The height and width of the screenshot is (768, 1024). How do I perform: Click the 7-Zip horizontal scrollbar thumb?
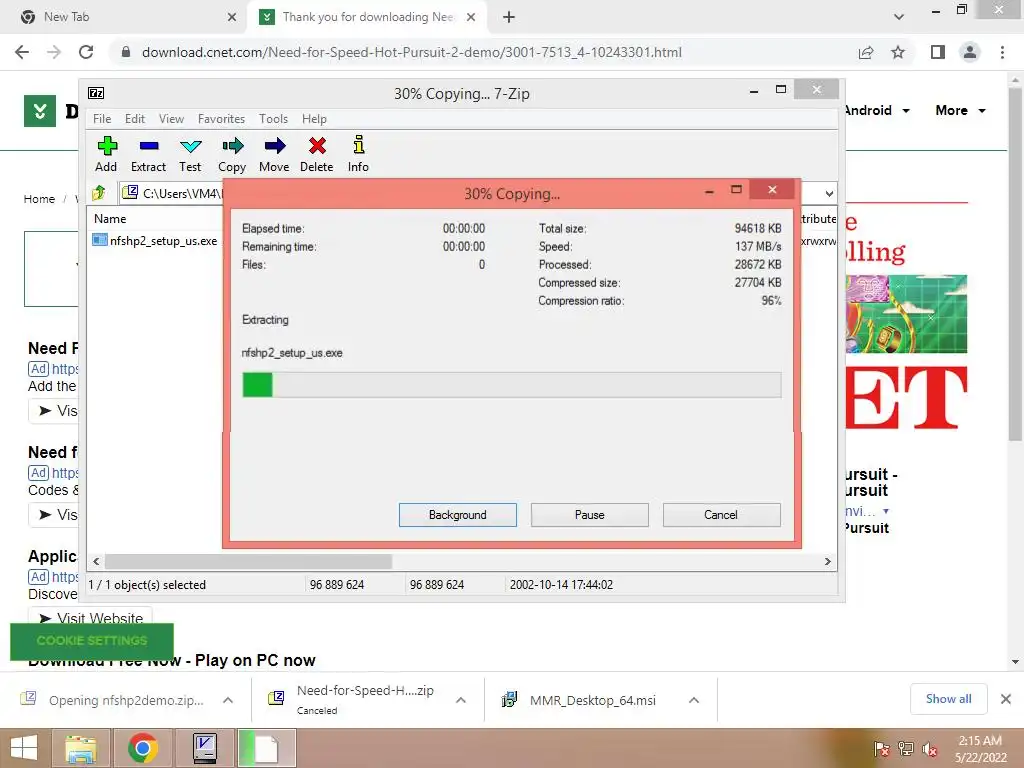tap(248, 562)
